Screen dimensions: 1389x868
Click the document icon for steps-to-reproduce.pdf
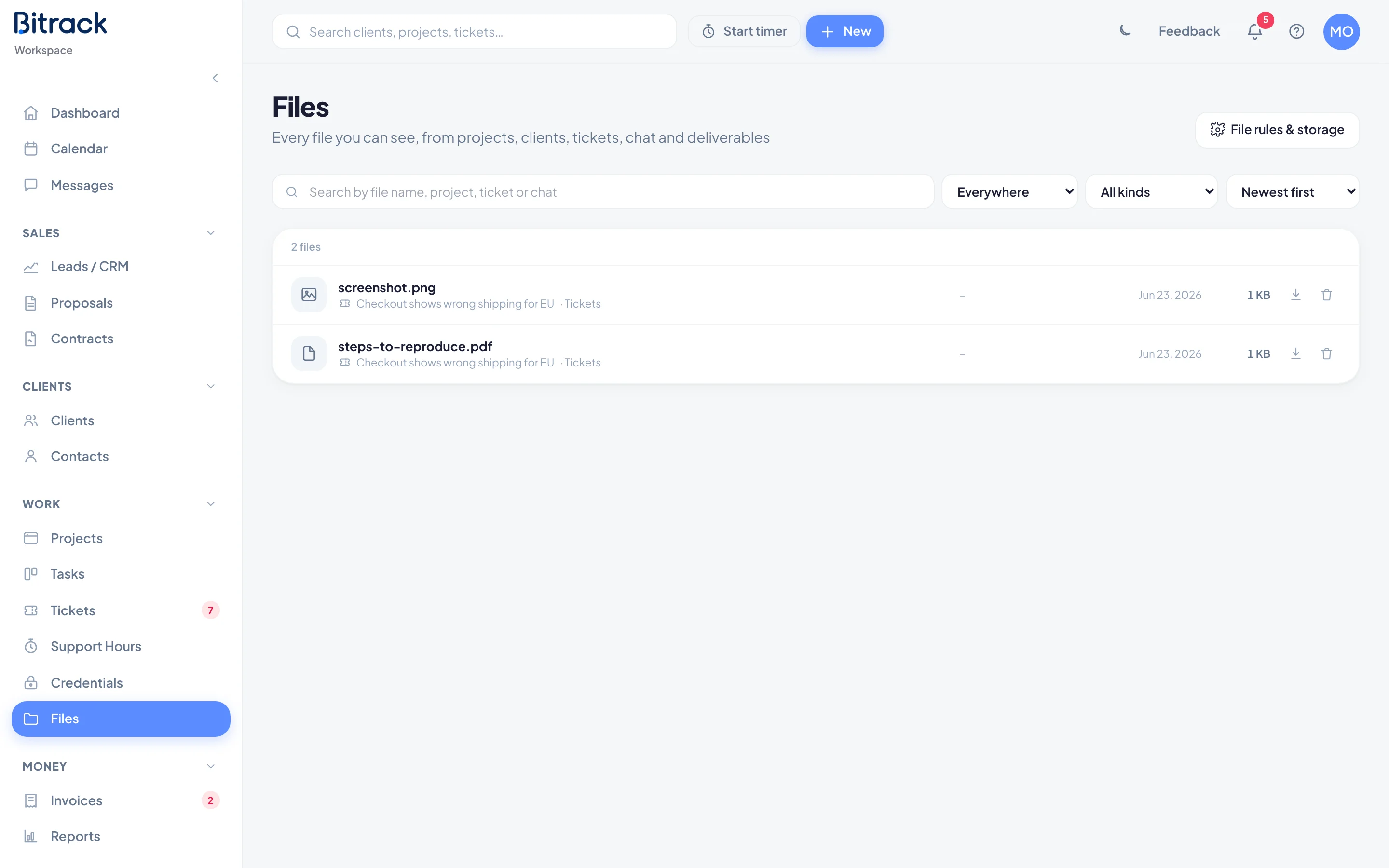click(309, 353)
